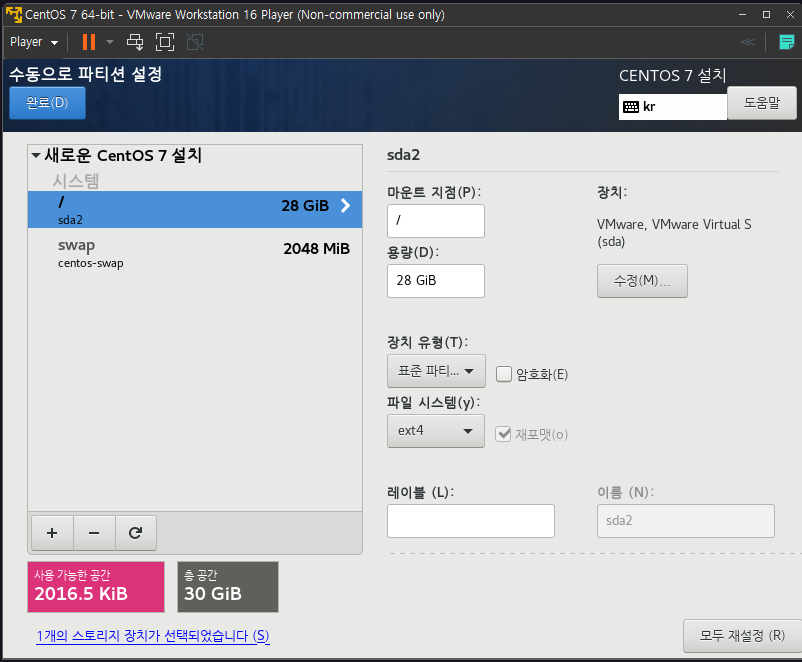Toggle Unity mode icon
This screenshot has width=802, height=662.
pos(195,42)
